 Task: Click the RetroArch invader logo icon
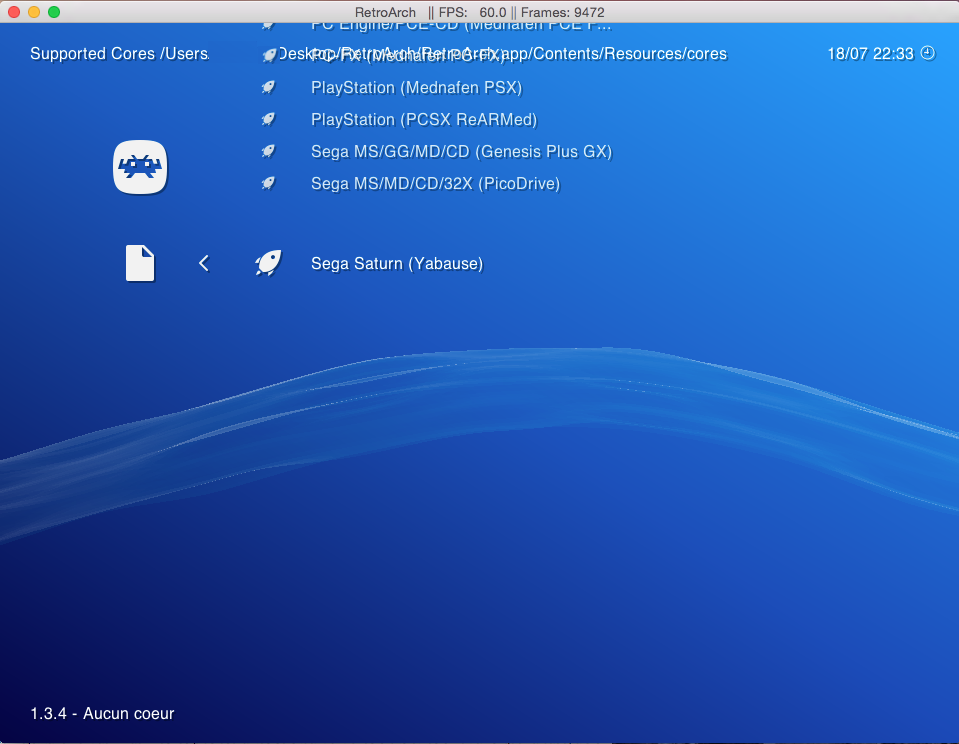click(x=140, y=167)
